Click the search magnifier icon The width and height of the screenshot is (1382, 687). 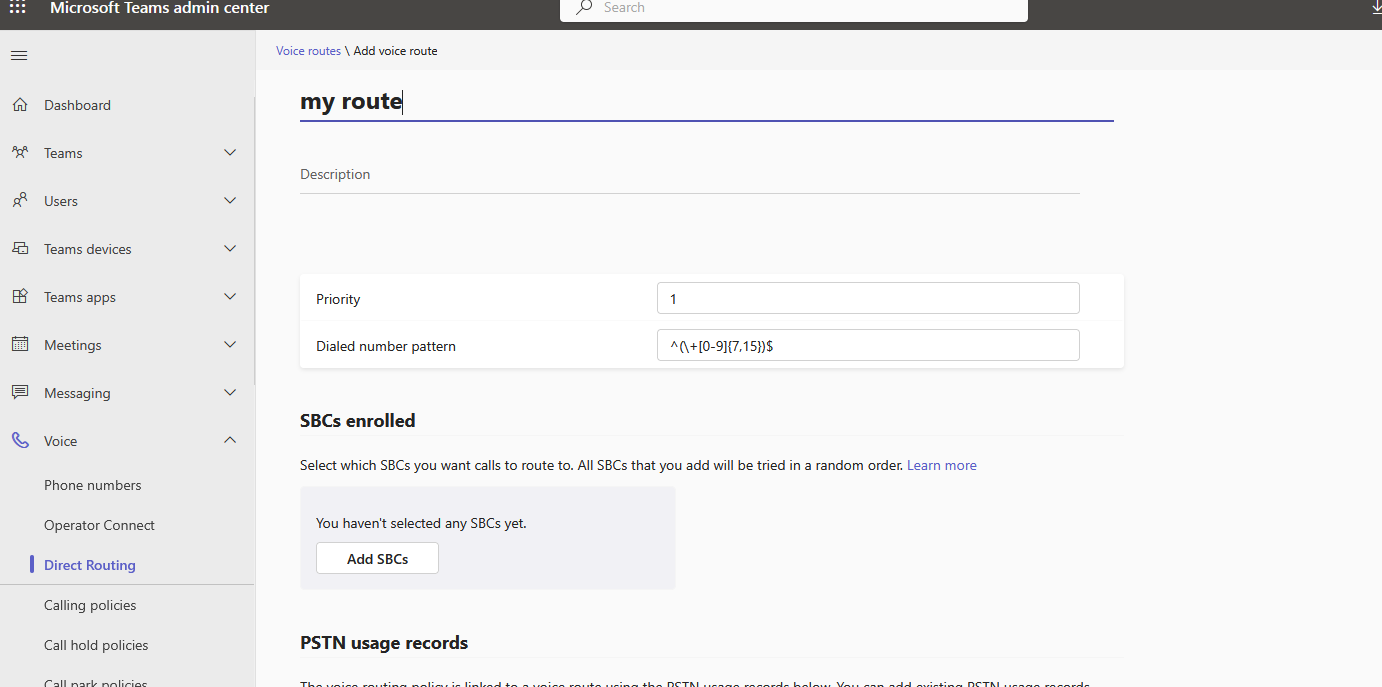(x=584, y=7)
